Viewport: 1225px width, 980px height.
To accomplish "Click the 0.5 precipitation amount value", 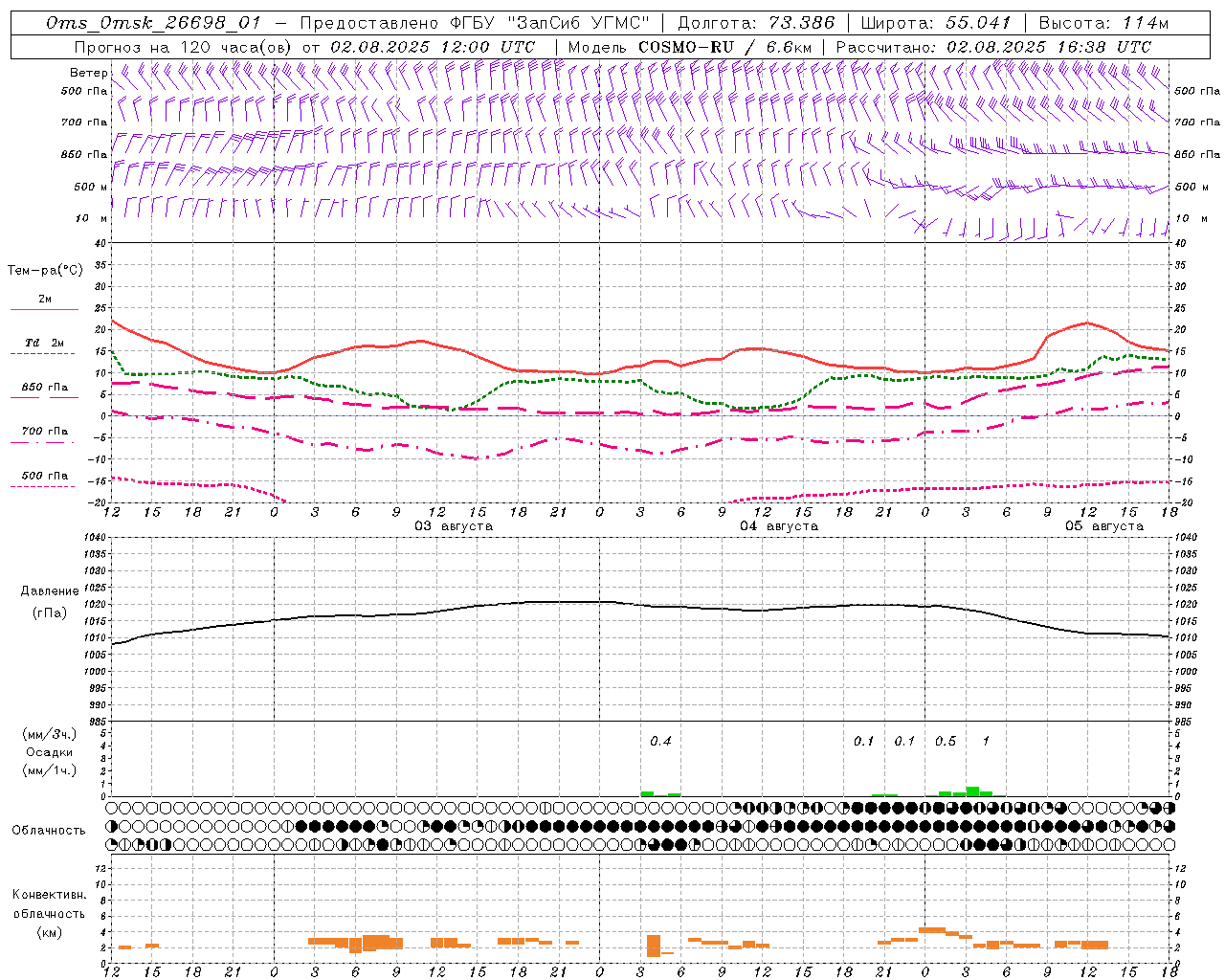I will pyautogui.click(x=945, y=741).
